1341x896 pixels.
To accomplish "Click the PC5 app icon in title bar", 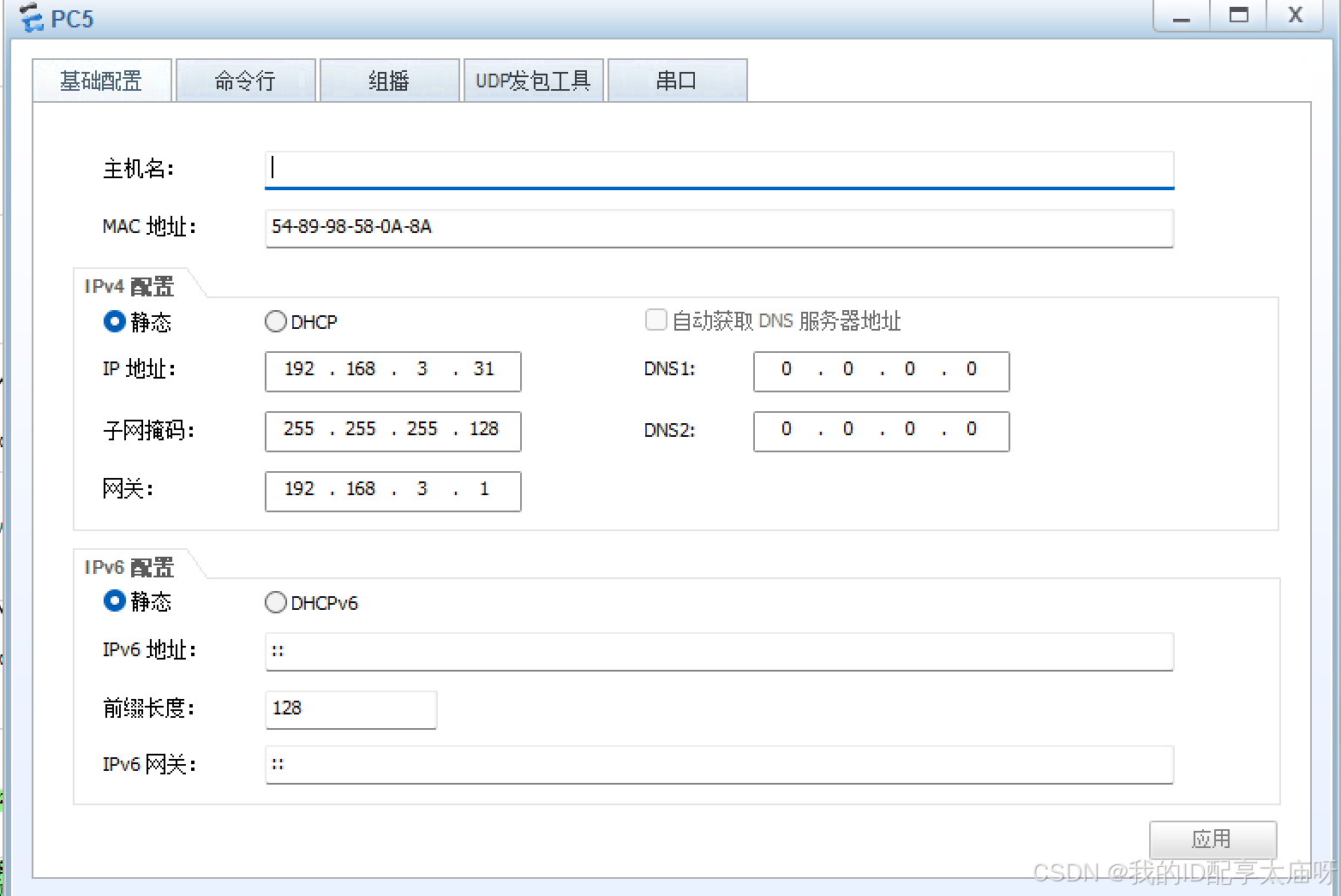I will 32,17.
